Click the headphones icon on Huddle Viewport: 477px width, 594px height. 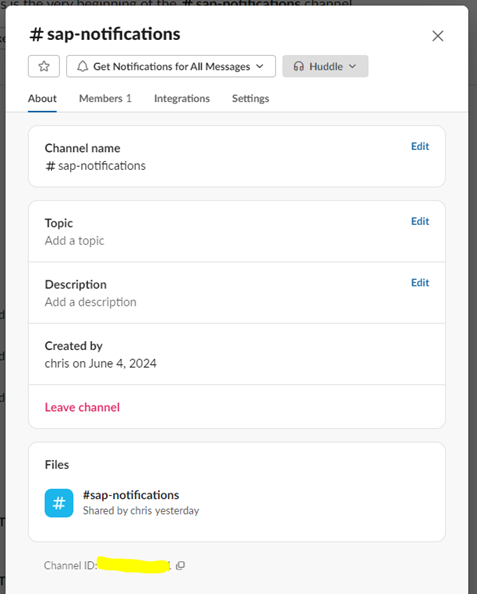pyautogui.click(x=299, y=66)
